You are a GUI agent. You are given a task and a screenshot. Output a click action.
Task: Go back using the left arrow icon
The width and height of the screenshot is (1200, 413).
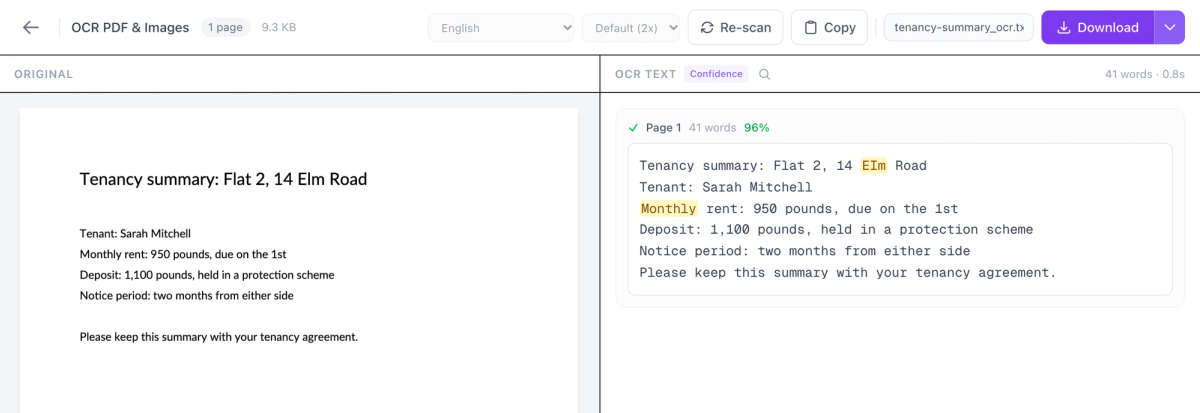tap(31, 28)
